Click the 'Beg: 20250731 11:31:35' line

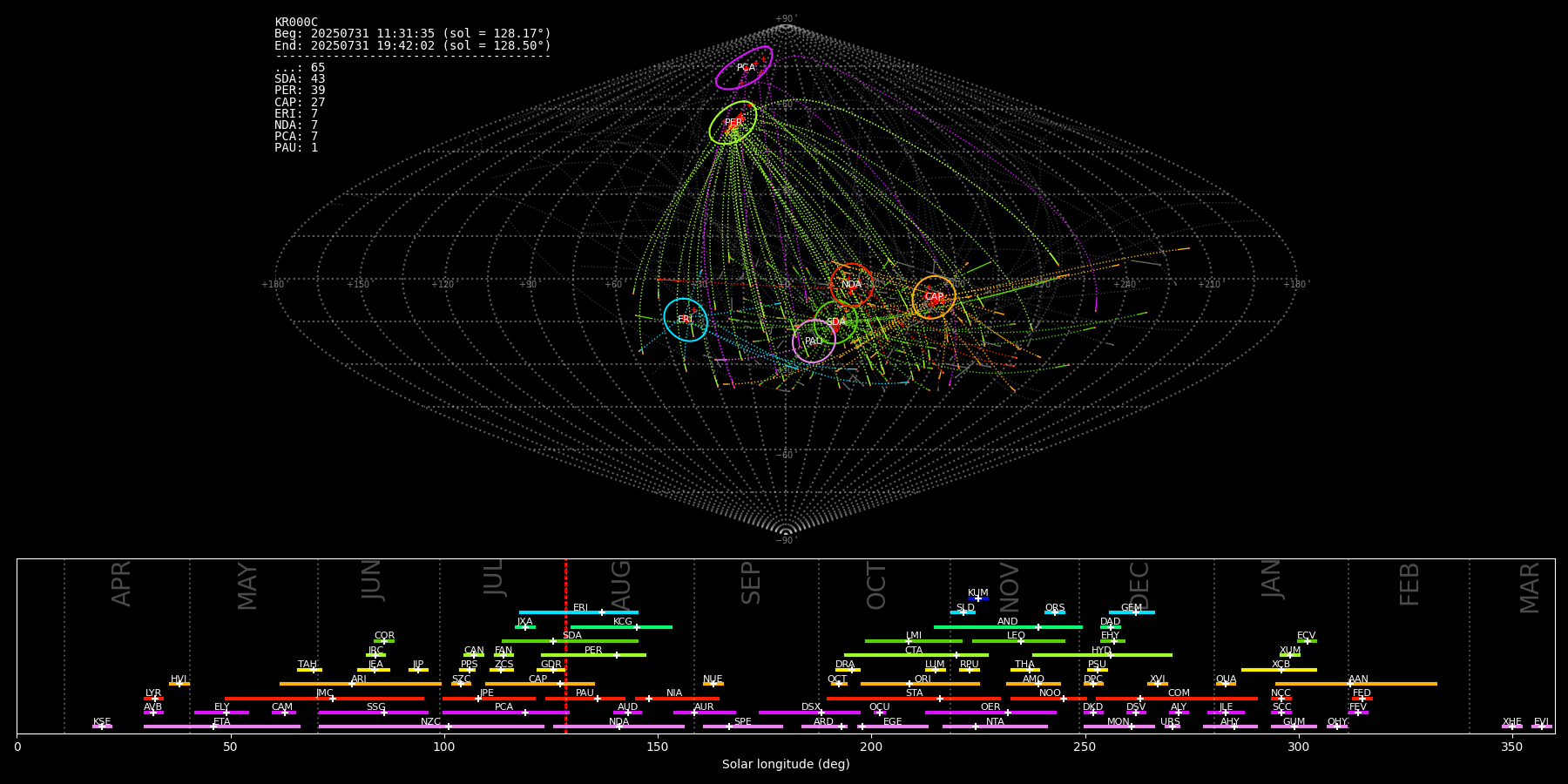pos(413,34)
